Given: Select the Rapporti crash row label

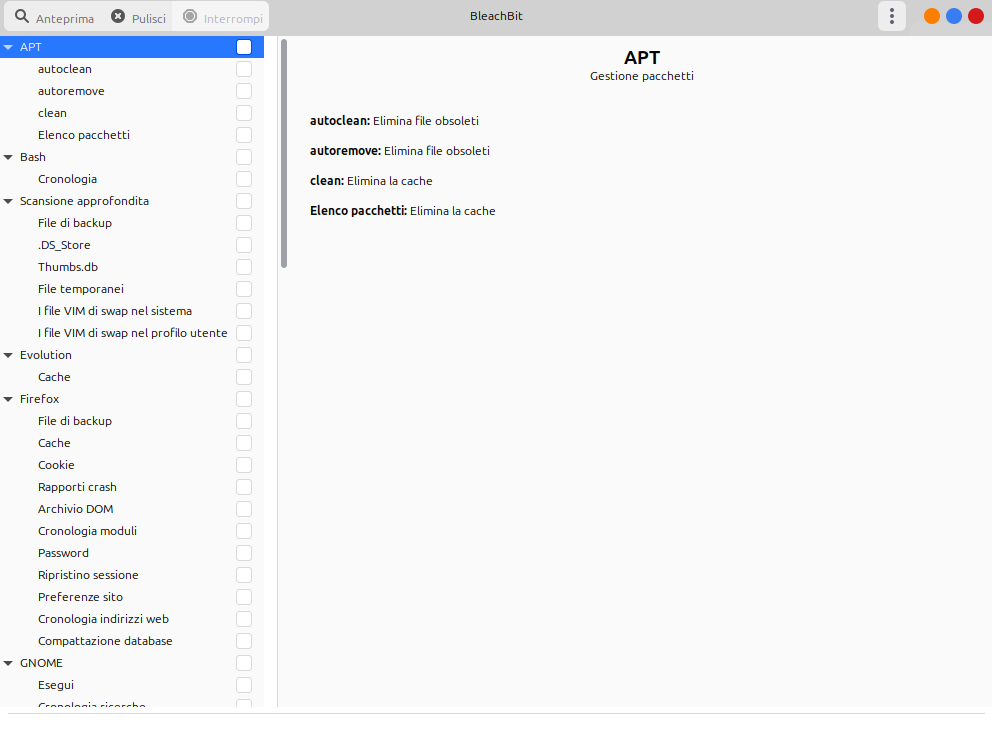Looking at the screenshot, I should 77,487.
